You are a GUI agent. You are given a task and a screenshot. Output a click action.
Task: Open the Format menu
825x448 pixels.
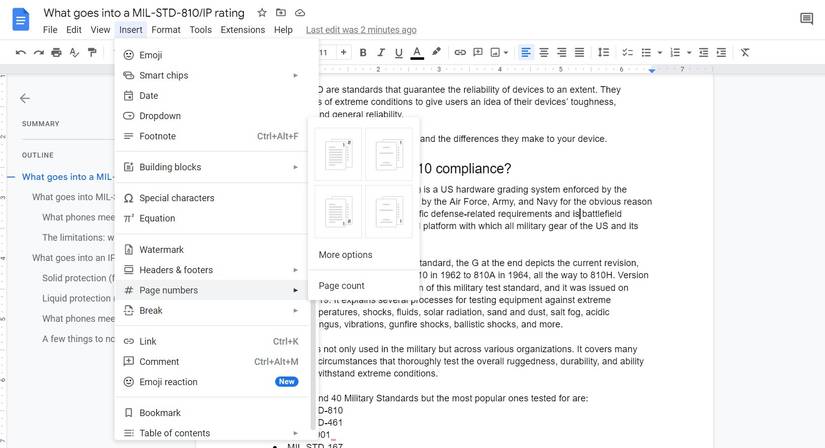(166, 30)
